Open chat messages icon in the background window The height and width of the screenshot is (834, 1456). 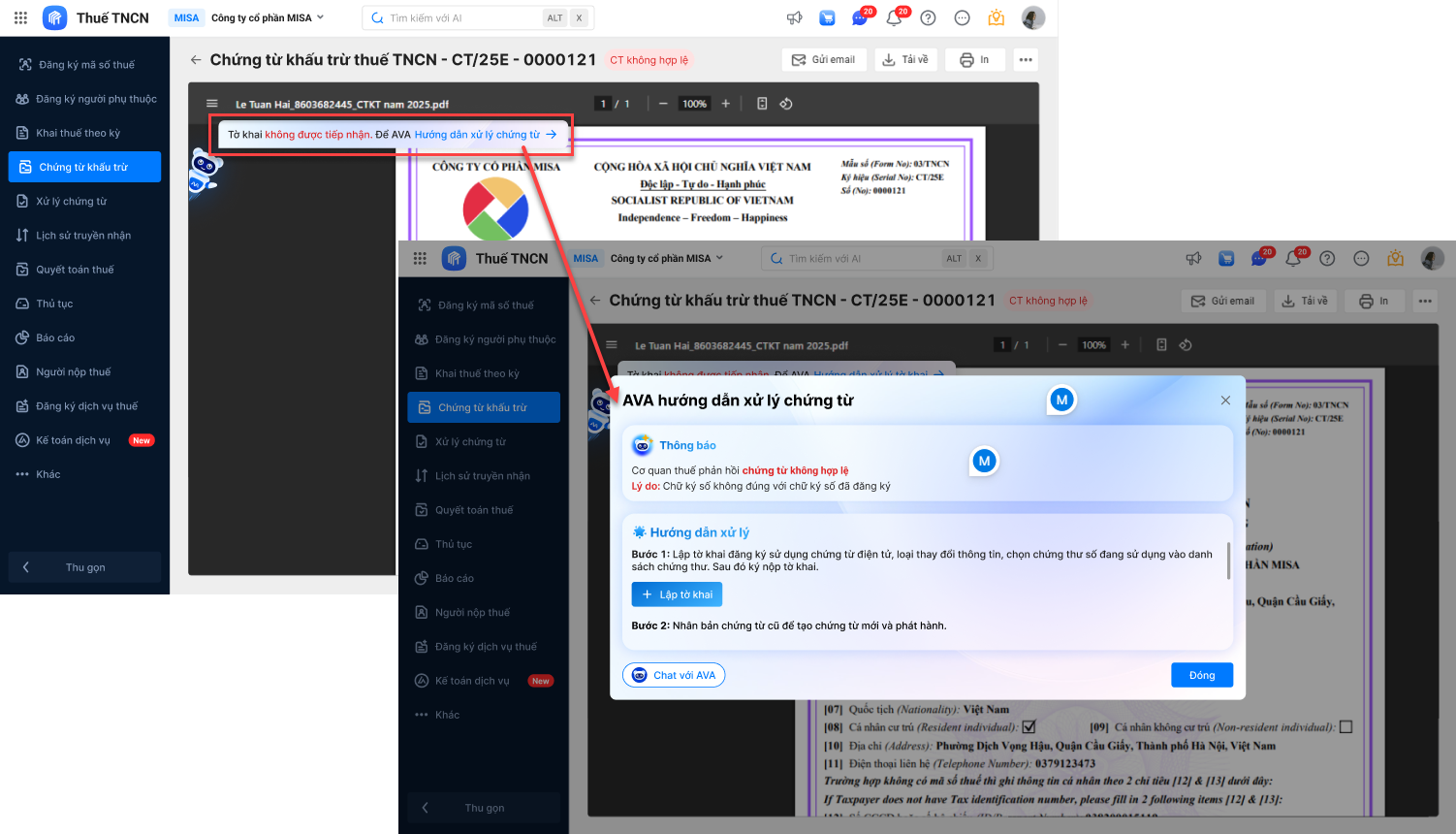click(860, 17)
